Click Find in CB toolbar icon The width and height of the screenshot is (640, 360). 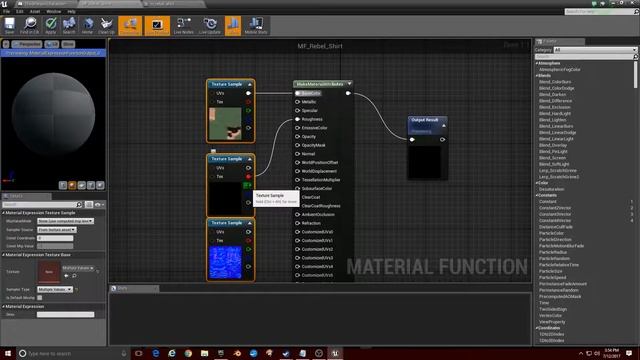coord(29,26)
